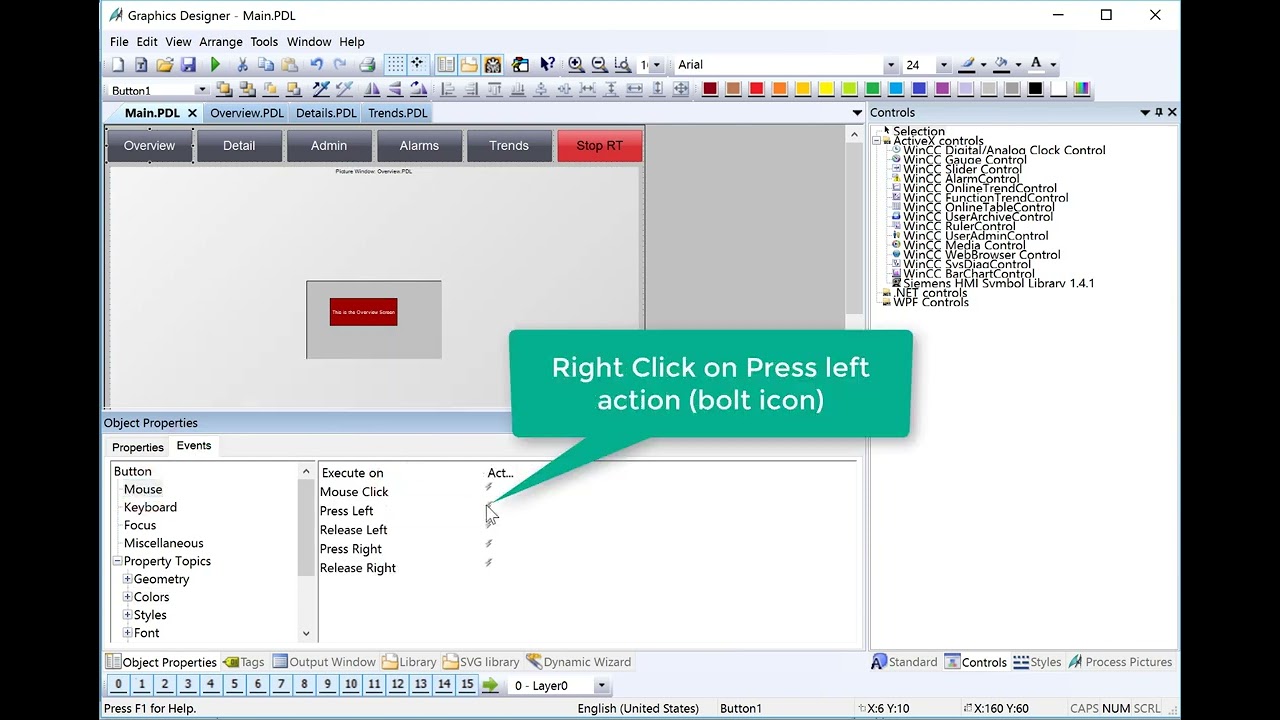The image size is (1280, 720).
Task: Open context help with arrow-question icon
Action: (x=547, y=65)
